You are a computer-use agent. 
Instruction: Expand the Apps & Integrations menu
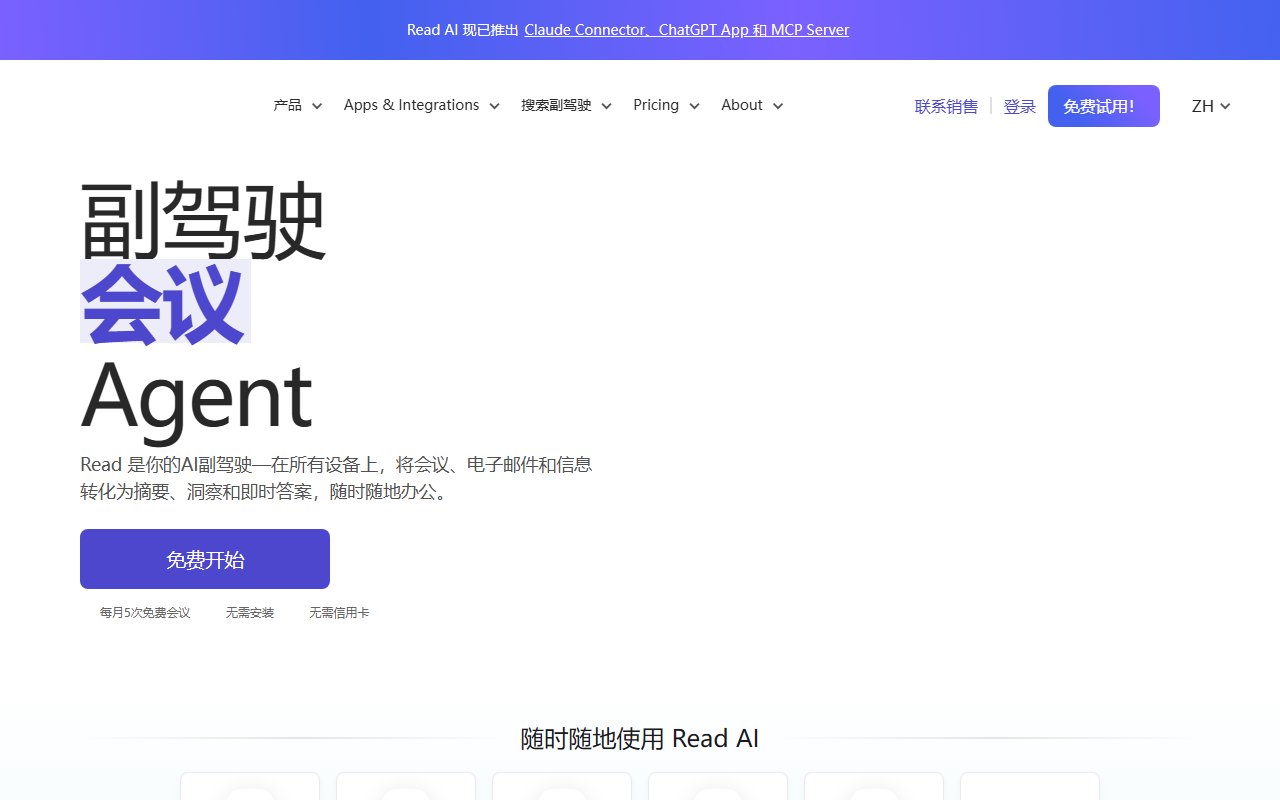pos(421,105)
